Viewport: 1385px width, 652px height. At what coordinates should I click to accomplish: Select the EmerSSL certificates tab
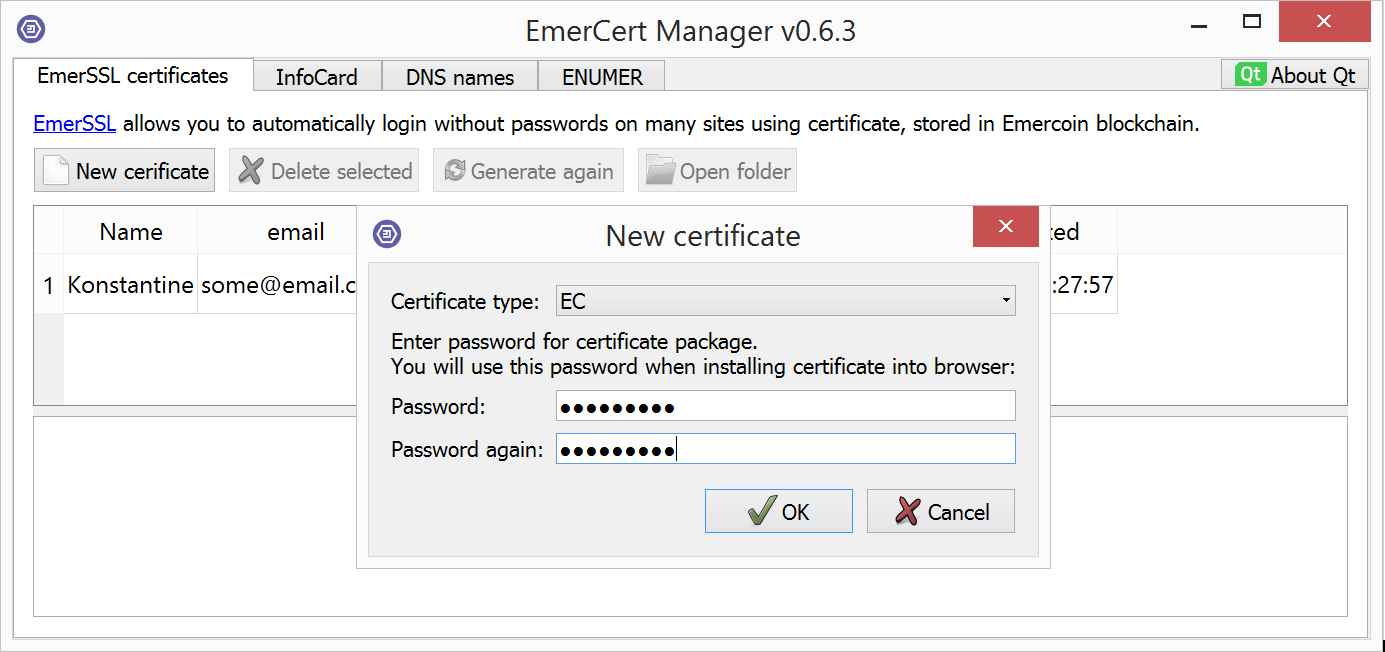point(132,75)
